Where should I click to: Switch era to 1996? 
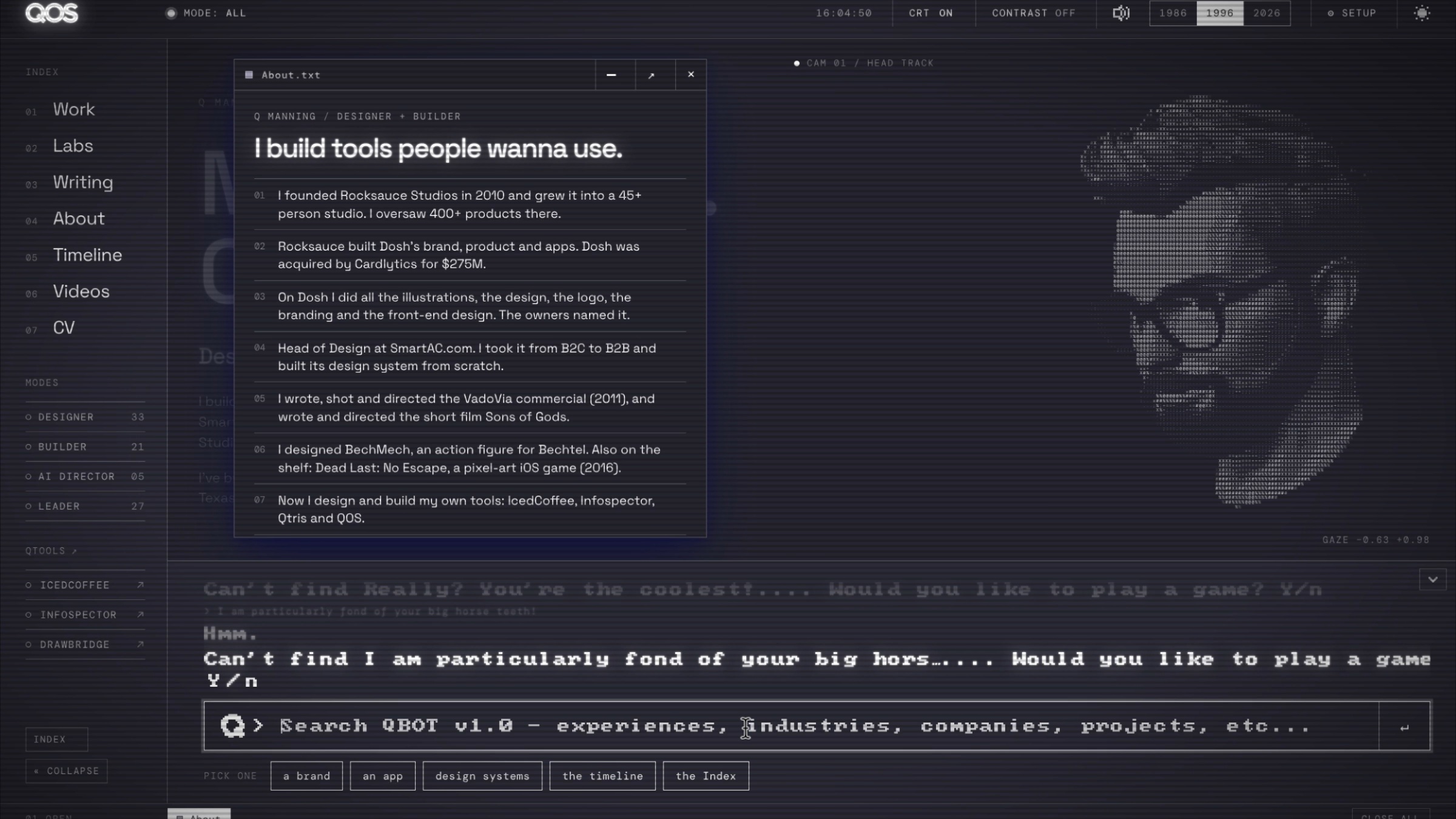tap(1219, 13)
